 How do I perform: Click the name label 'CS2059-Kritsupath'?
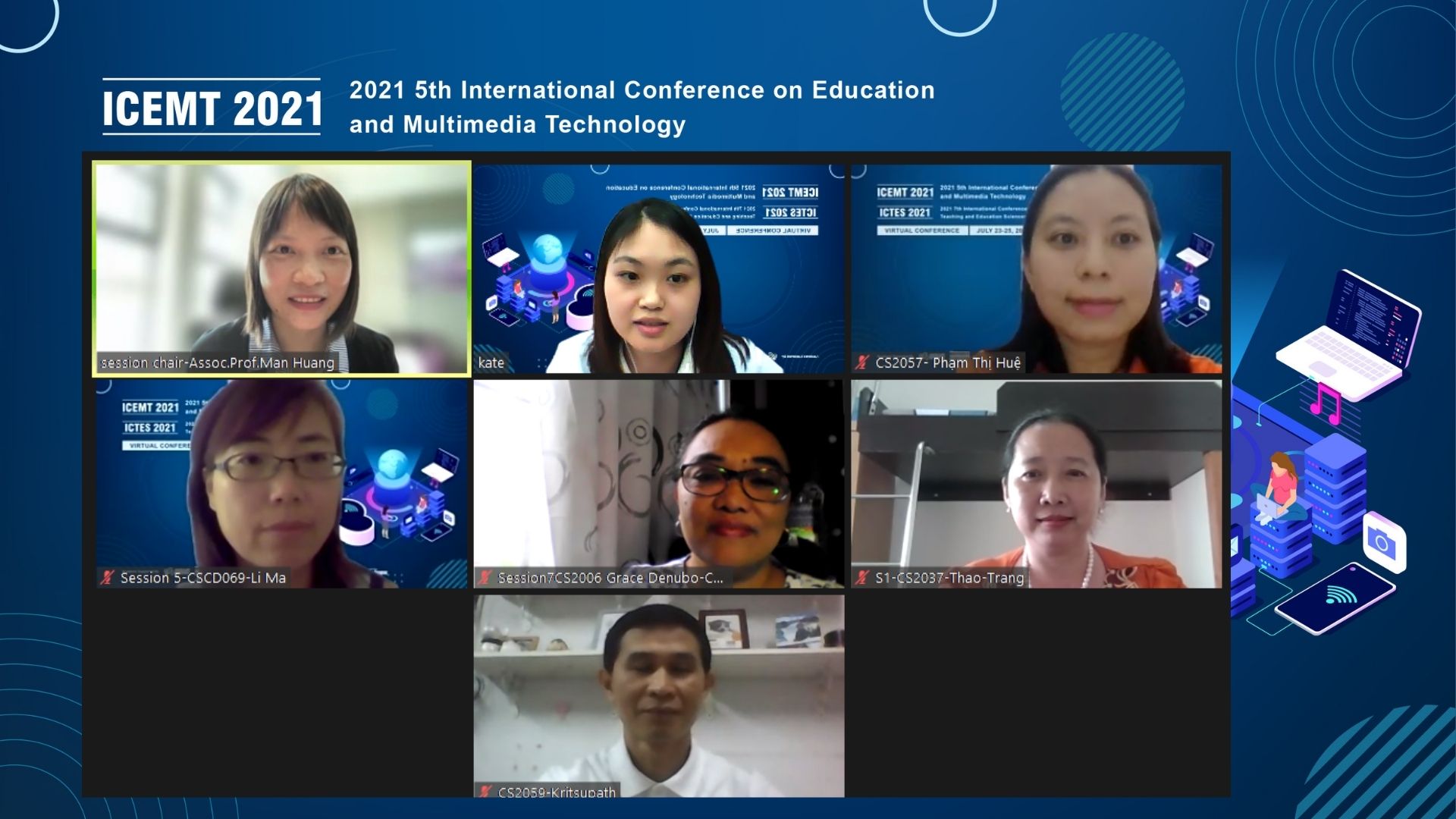(557, 791)
